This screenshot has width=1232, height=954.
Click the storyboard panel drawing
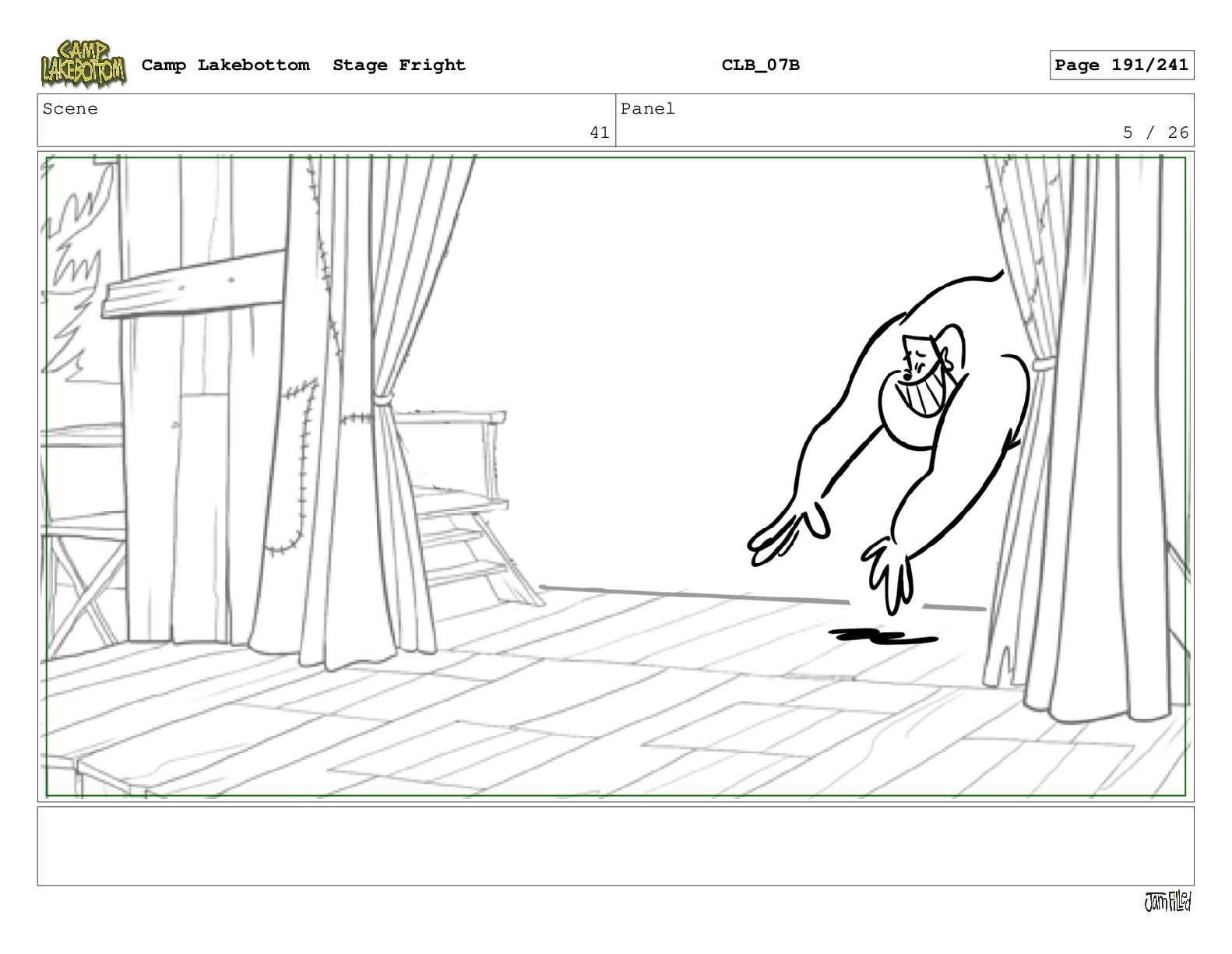615,477
